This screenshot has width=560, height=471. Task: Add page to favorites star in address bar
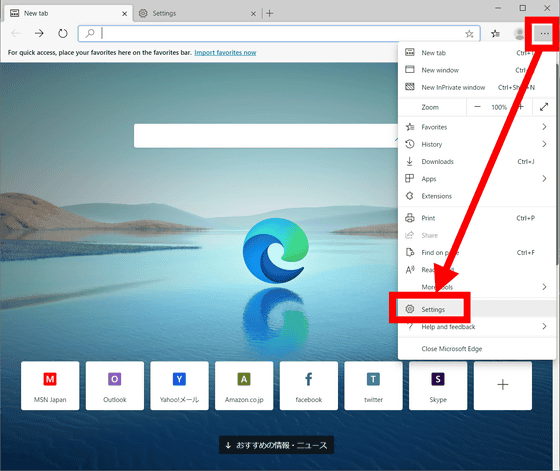[x=469, y=34]
